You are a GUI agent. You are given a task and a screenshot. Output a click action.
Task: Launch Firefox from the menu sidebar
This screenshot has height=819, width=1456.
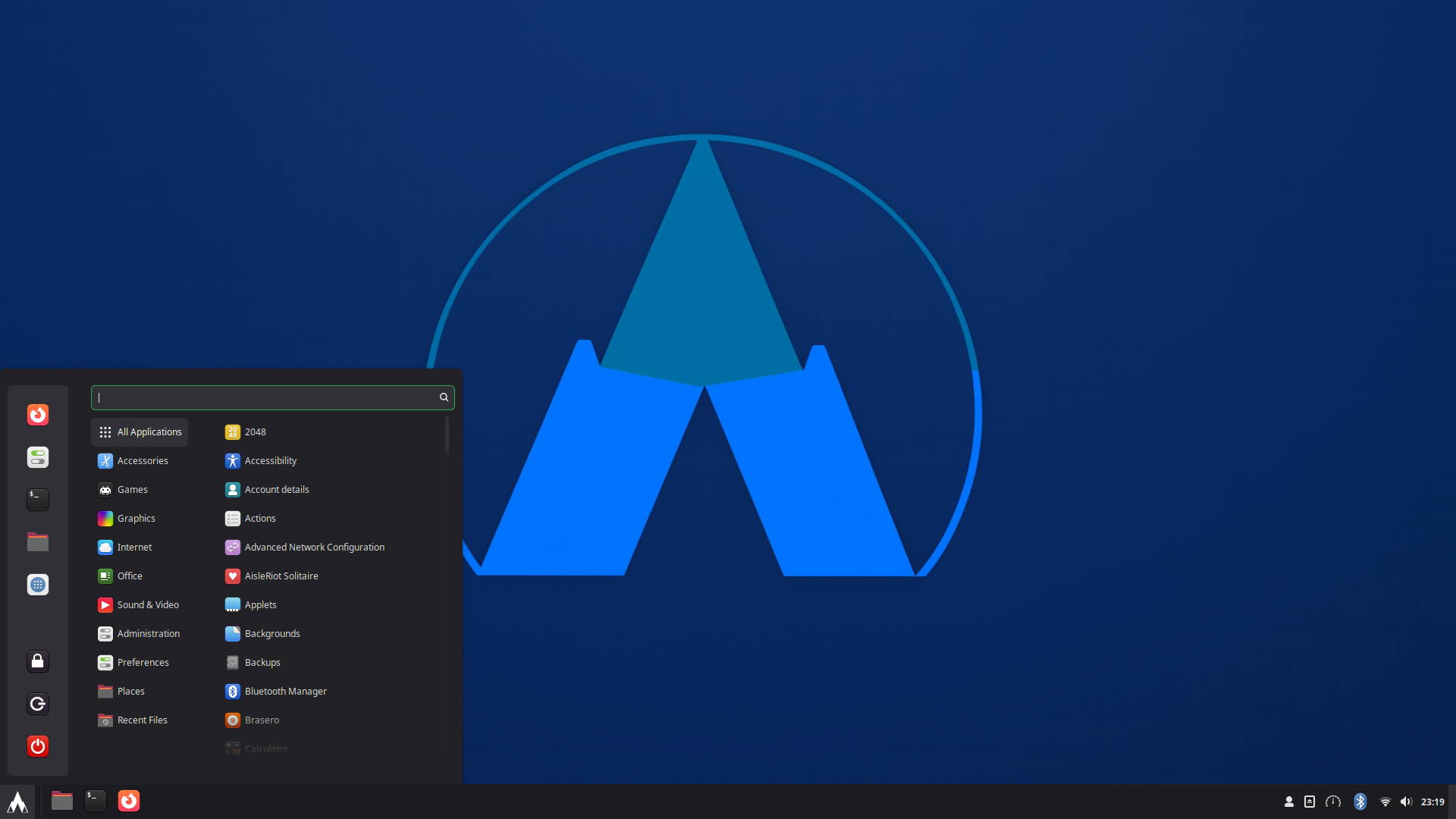37,415
